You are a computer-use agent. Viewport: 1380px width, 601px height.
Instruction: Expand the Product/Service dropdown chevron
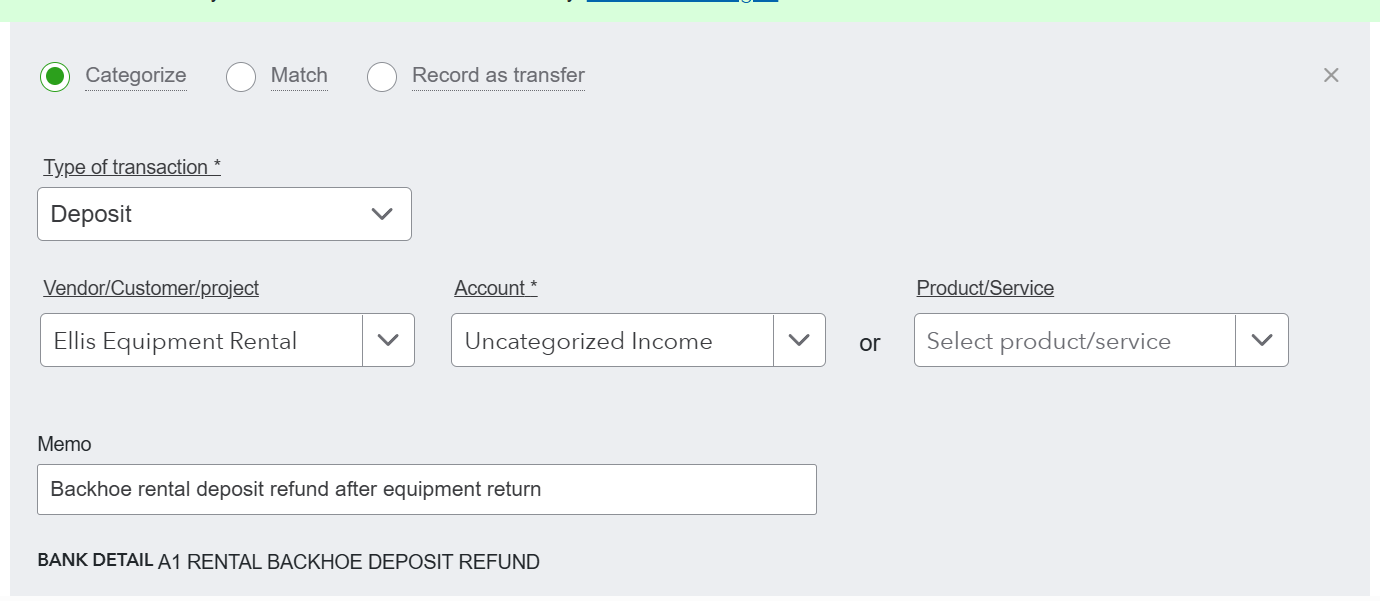1262,340
